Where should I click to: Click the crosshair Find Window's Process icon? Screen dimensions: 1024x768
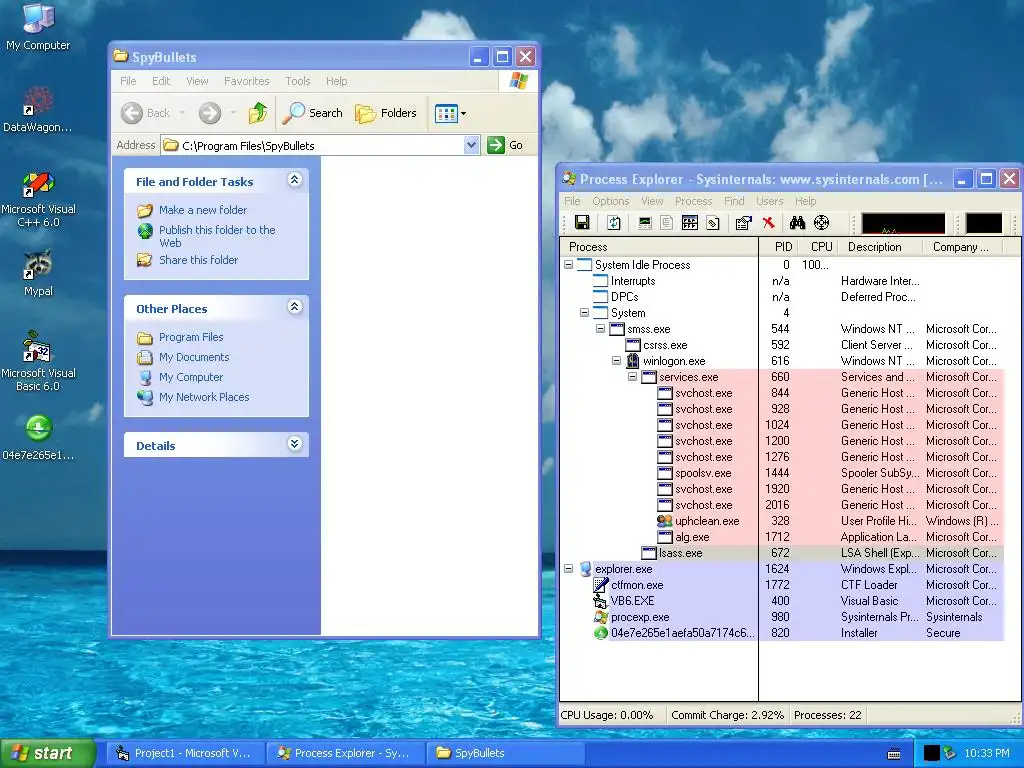tap(822, 223)
